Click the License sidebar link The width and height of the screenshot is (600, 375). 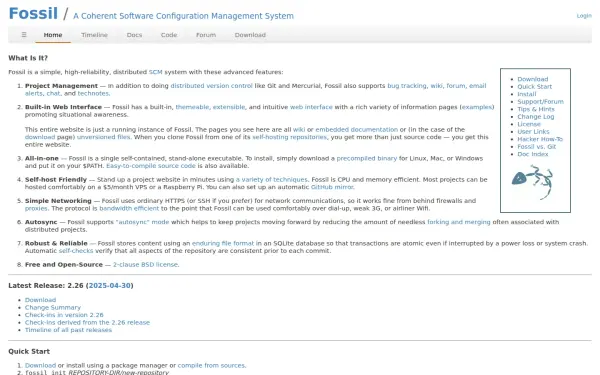pos(529,124)
